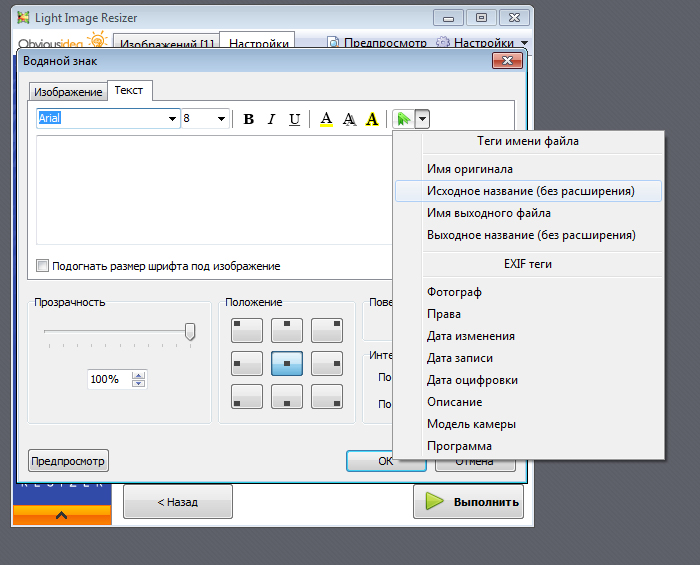Click the transparency slider handle

pos(190,332)
